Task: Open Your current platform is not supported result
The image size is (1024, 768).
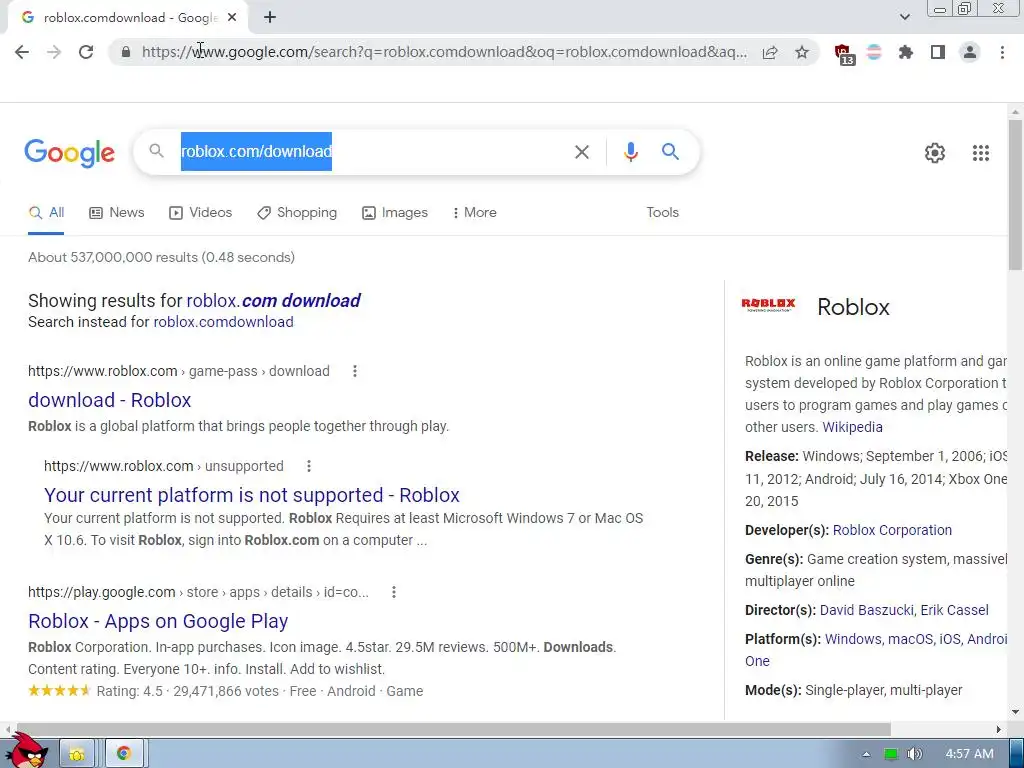Action: [x=252, y=495]
